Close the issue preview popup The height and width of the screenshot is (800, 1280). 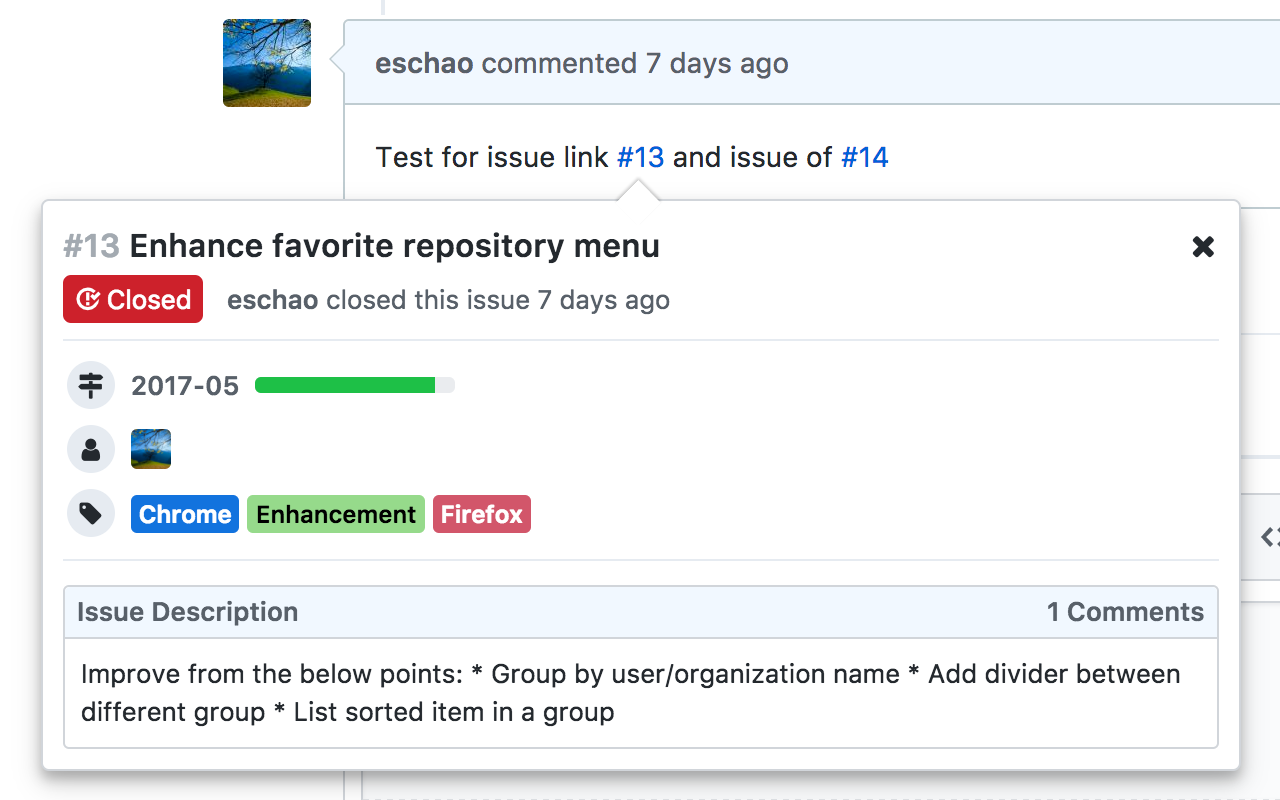tap(1203, 247)
